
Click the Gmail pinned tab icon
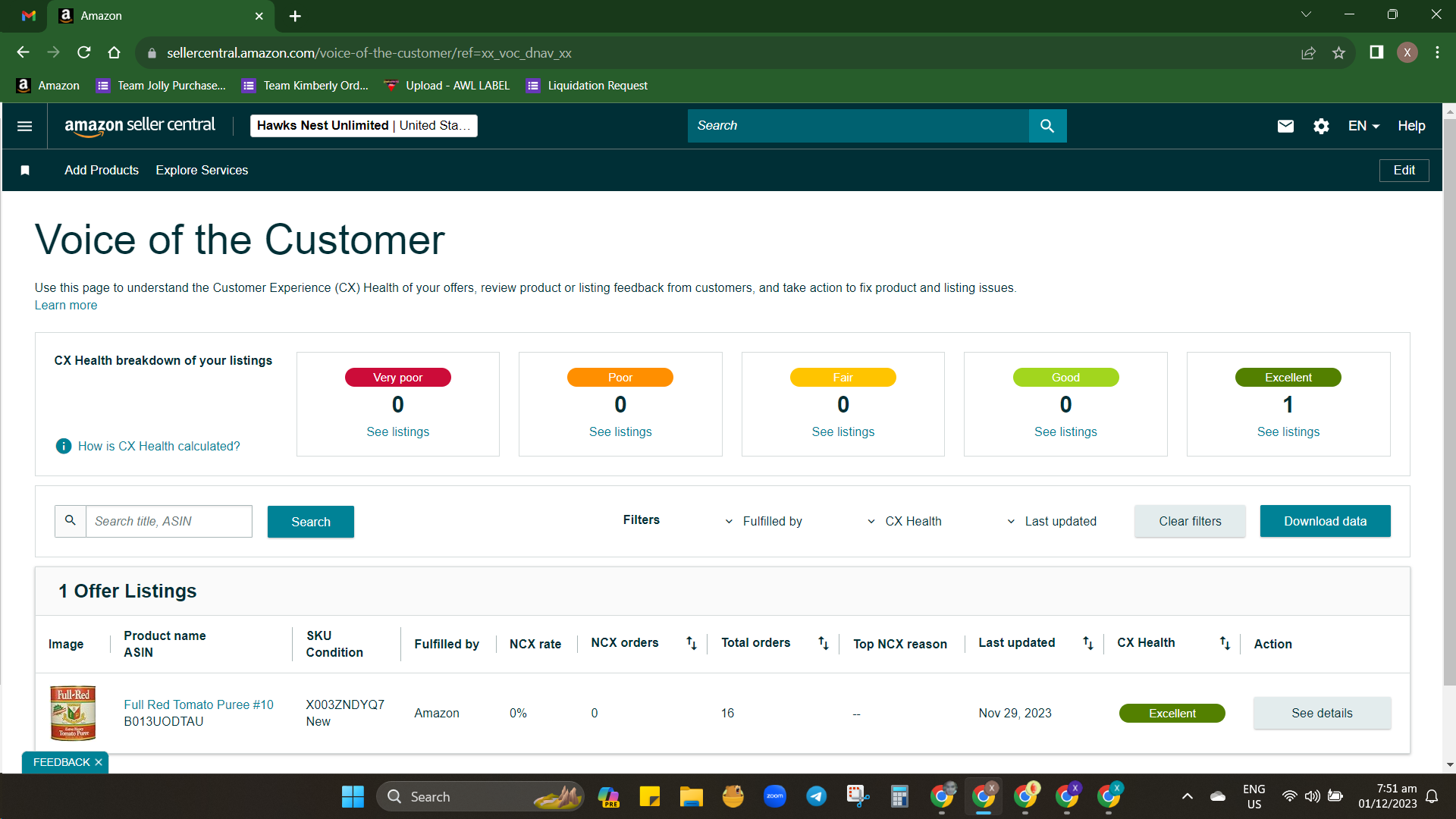(29, 16)
